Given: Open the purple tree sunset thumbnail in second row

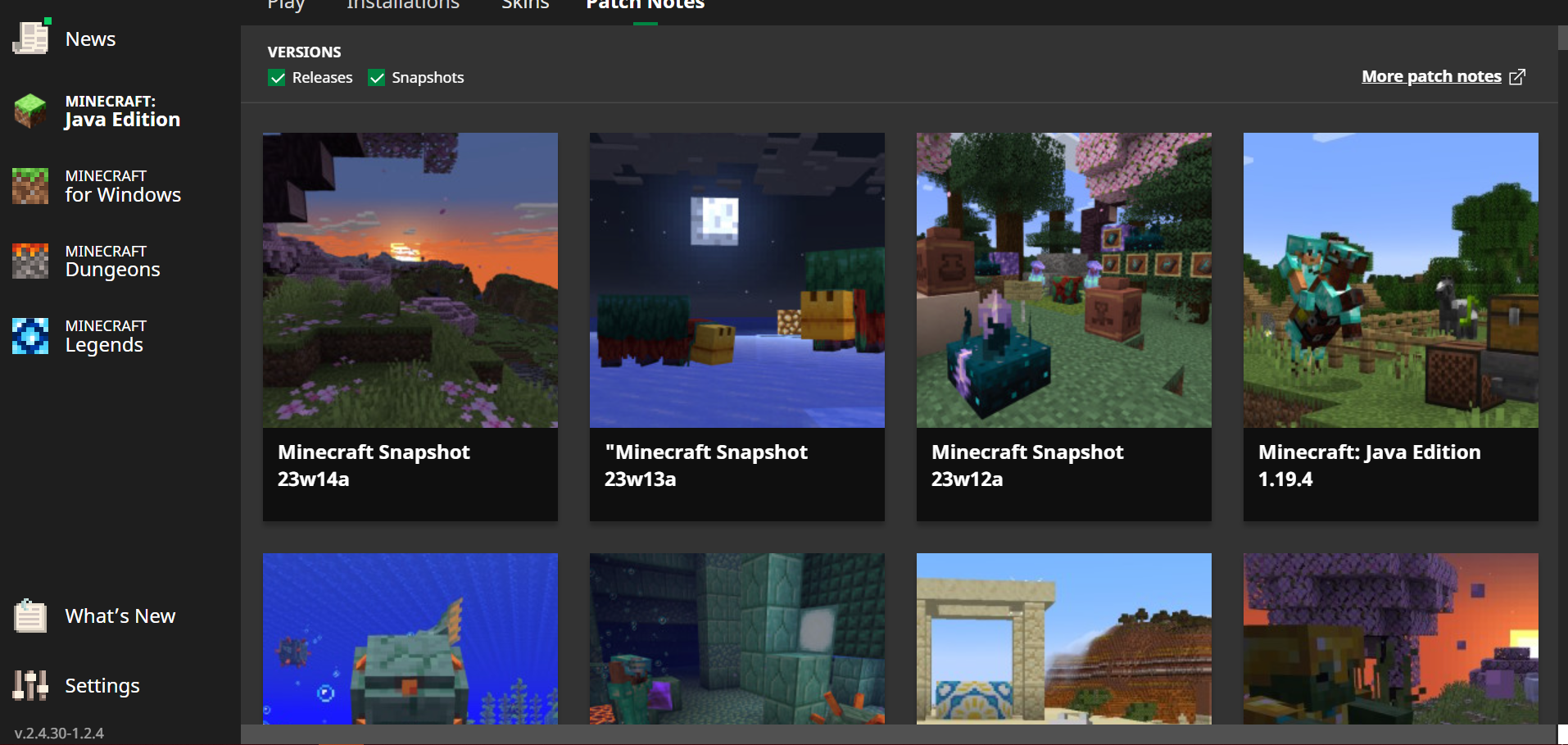Looking at the screenshot, I should tap(1391, 638).
